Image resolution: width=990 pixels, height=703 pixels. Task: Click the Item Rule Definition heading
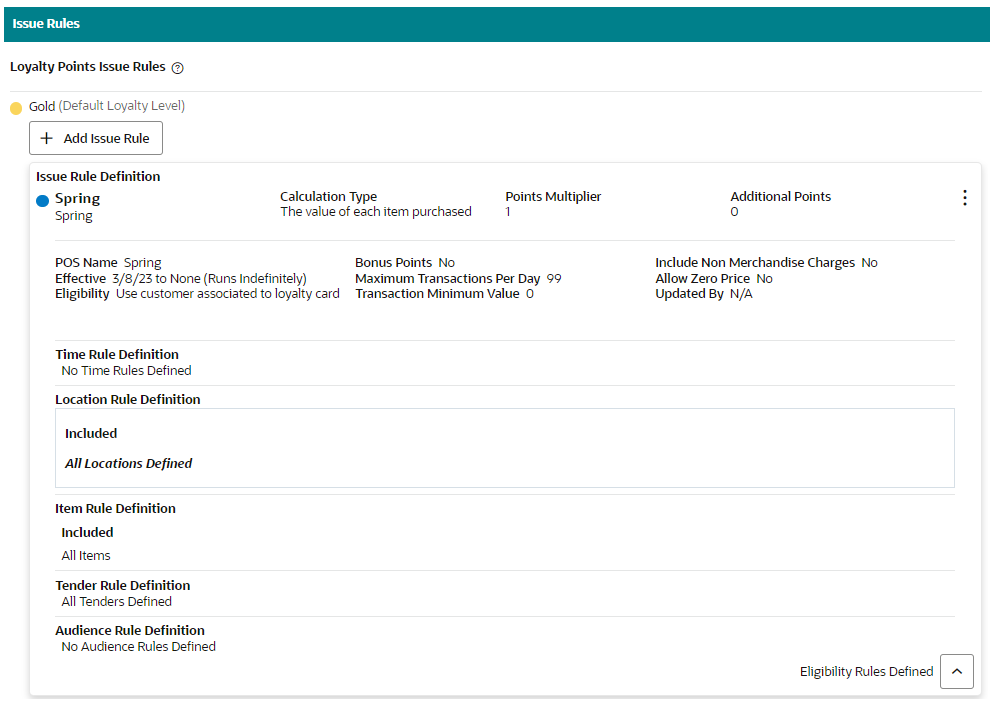point(115,508)
